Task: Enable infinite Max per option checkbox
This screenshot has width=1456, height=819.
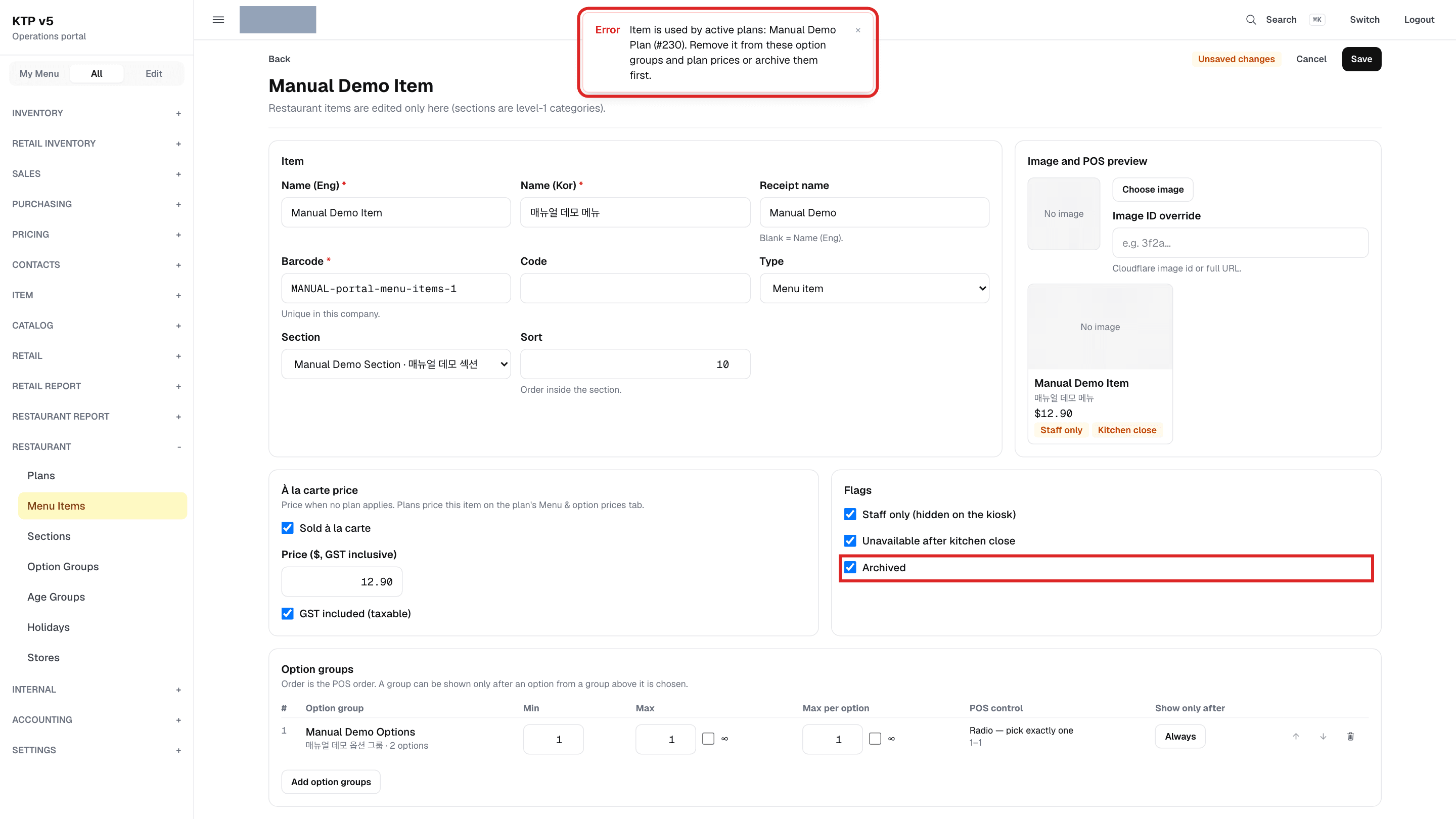Action: click(875, 739)
